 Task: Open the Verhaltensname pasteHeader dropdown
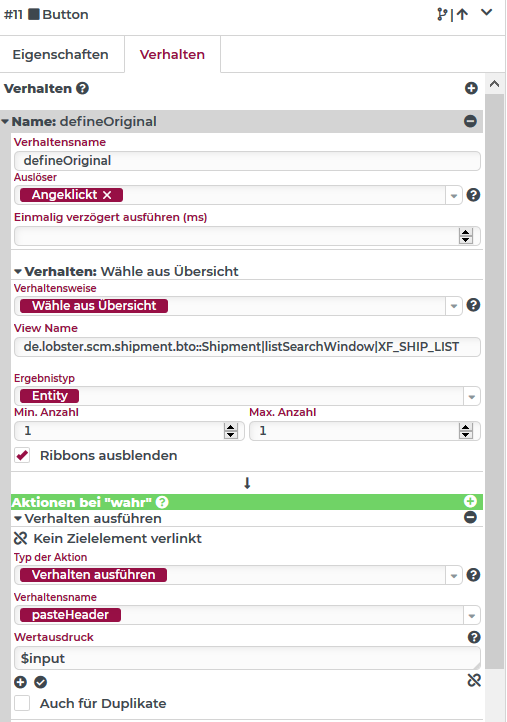(x=472, y=616)
